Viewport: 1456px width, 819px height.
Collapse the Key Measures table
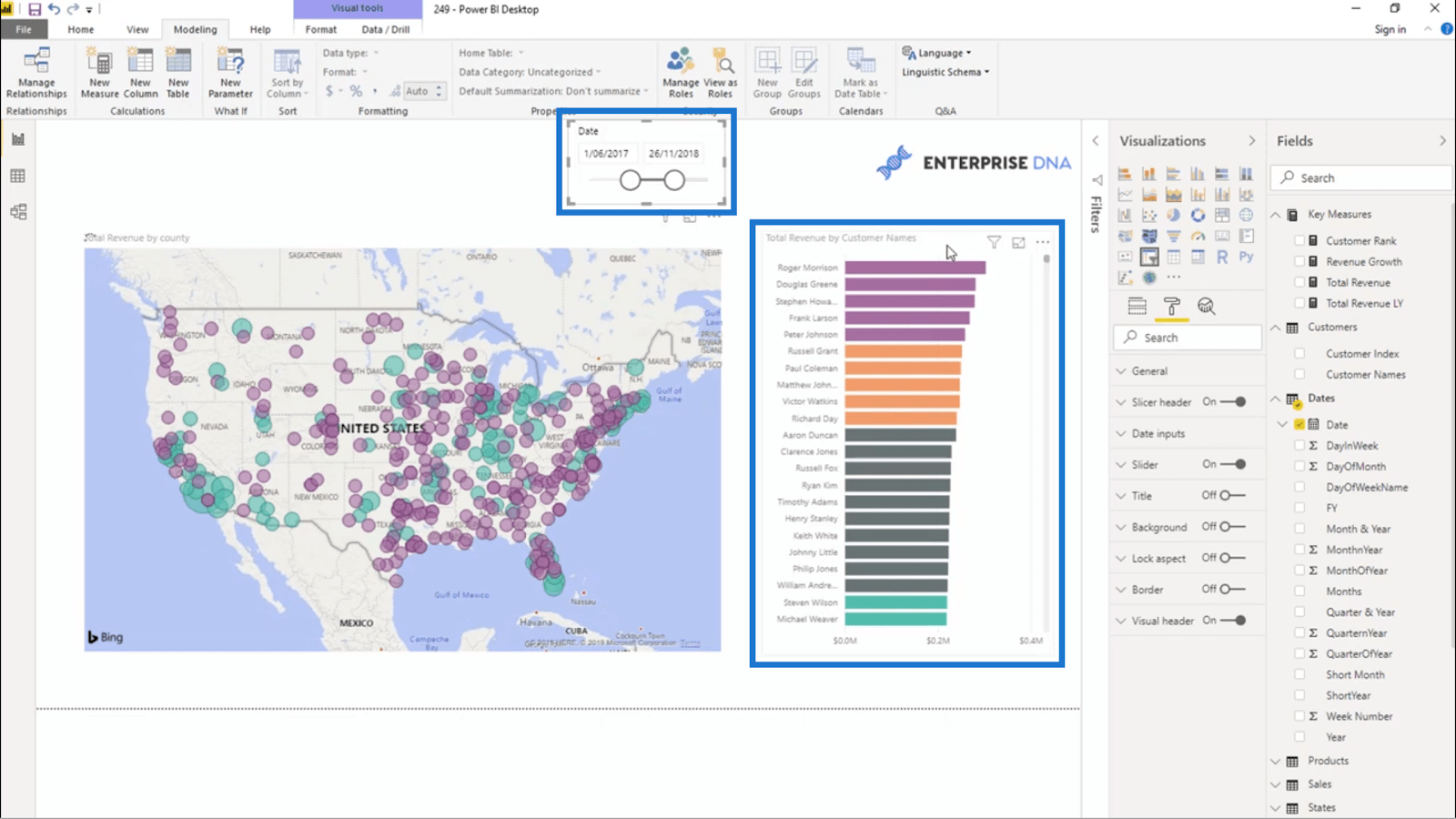click(x=1276, y=215)
